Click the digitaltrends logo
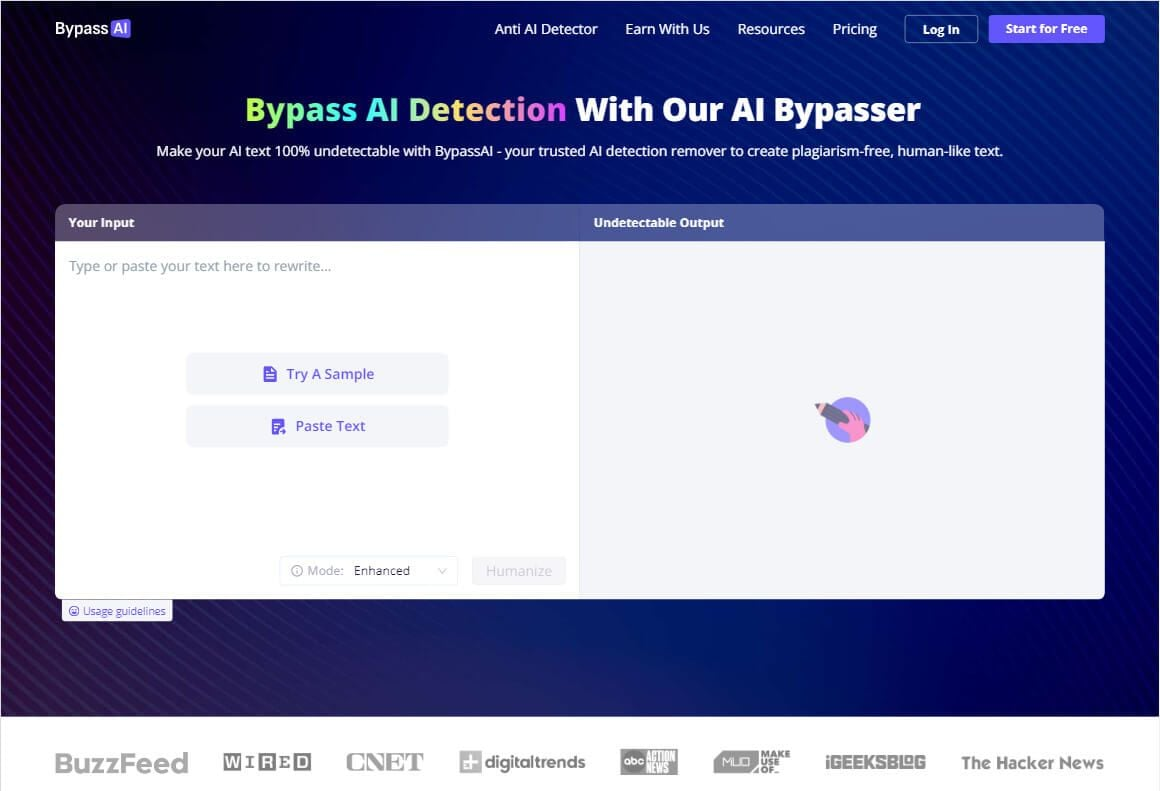 point(522,762)
